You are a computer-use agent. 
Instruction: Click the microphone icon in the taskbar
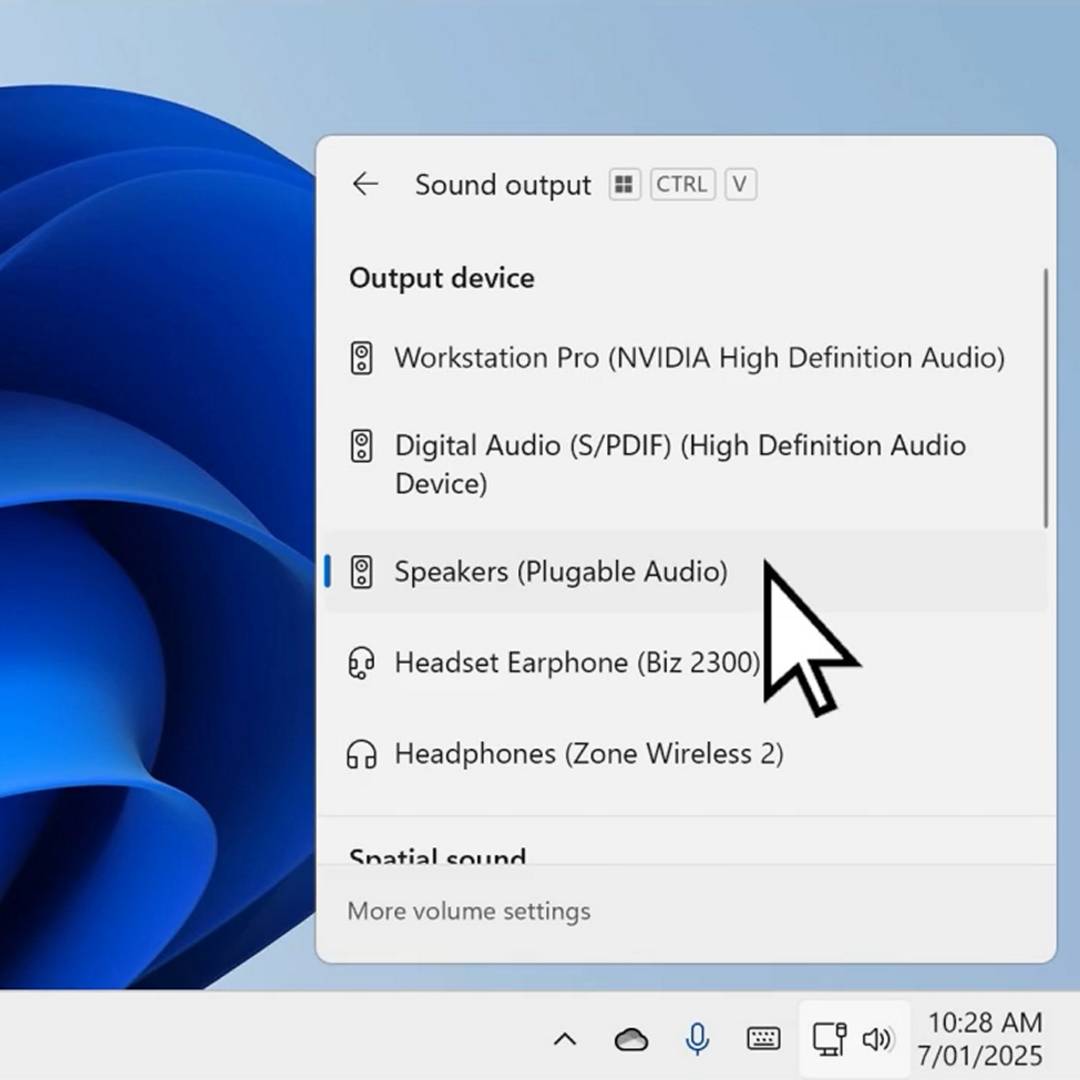point(697,1039)
